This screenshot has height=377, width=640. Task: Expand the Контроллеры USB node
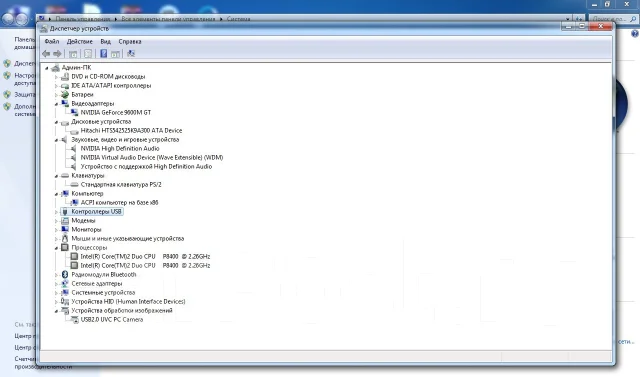tap(56, 212)
